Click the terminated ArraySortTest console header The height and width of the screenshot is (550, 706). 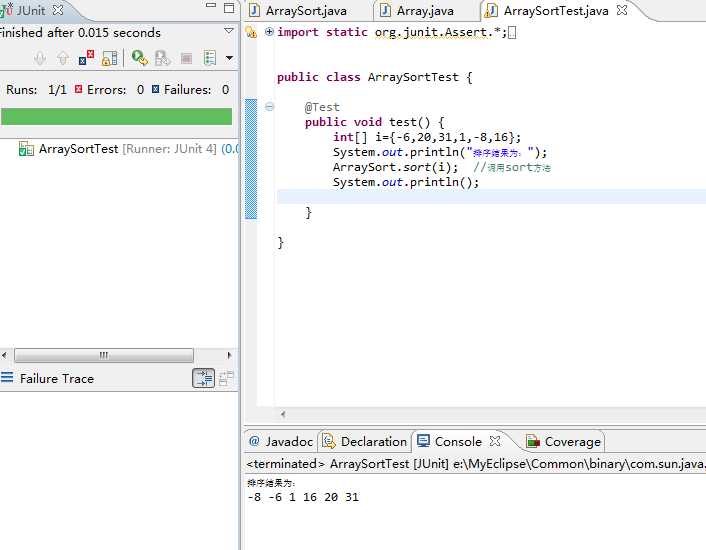tap(476, 464)
